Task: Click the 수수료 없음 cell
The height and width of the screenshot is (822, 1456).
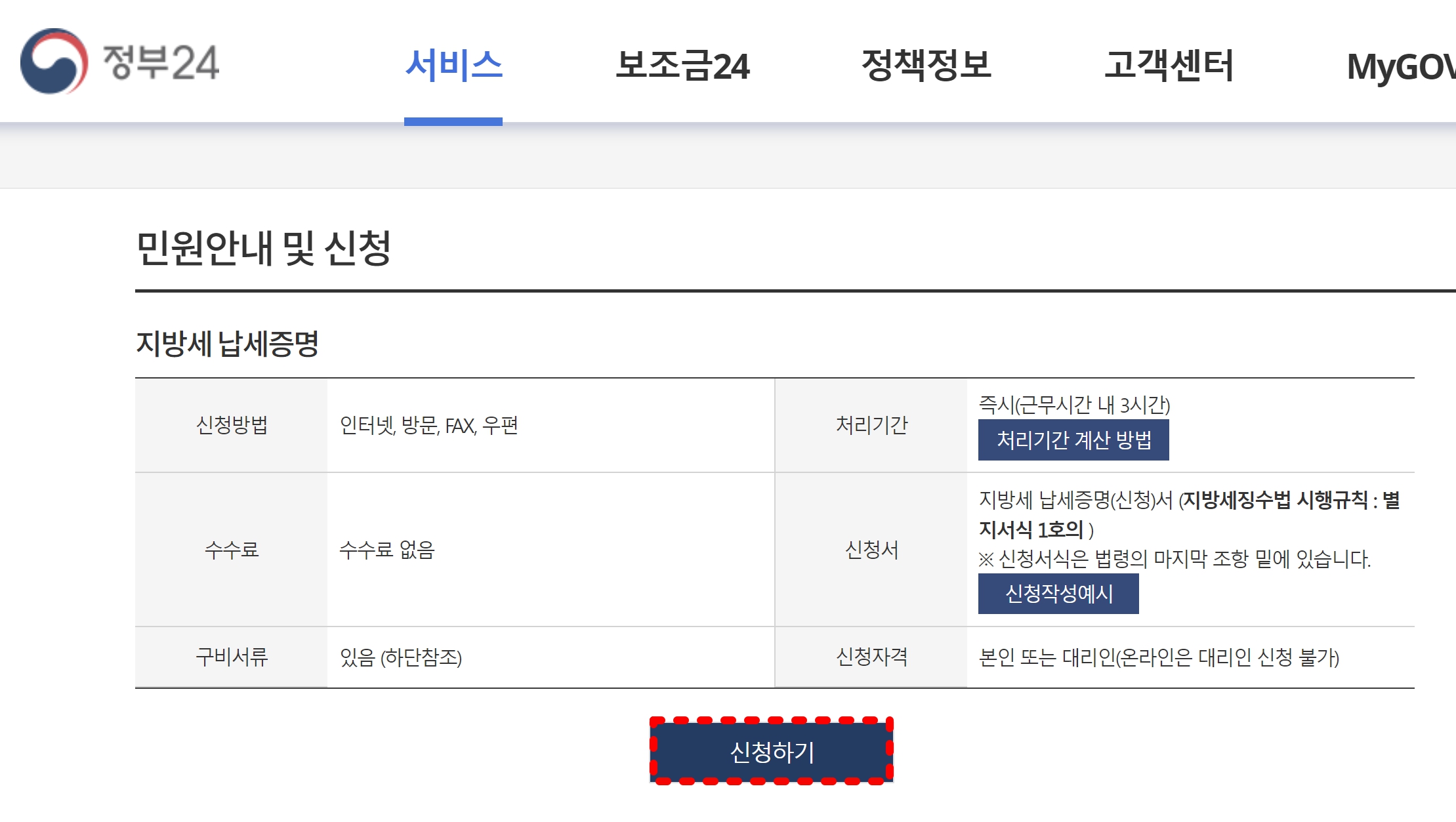Action: [x=386, y=549]
